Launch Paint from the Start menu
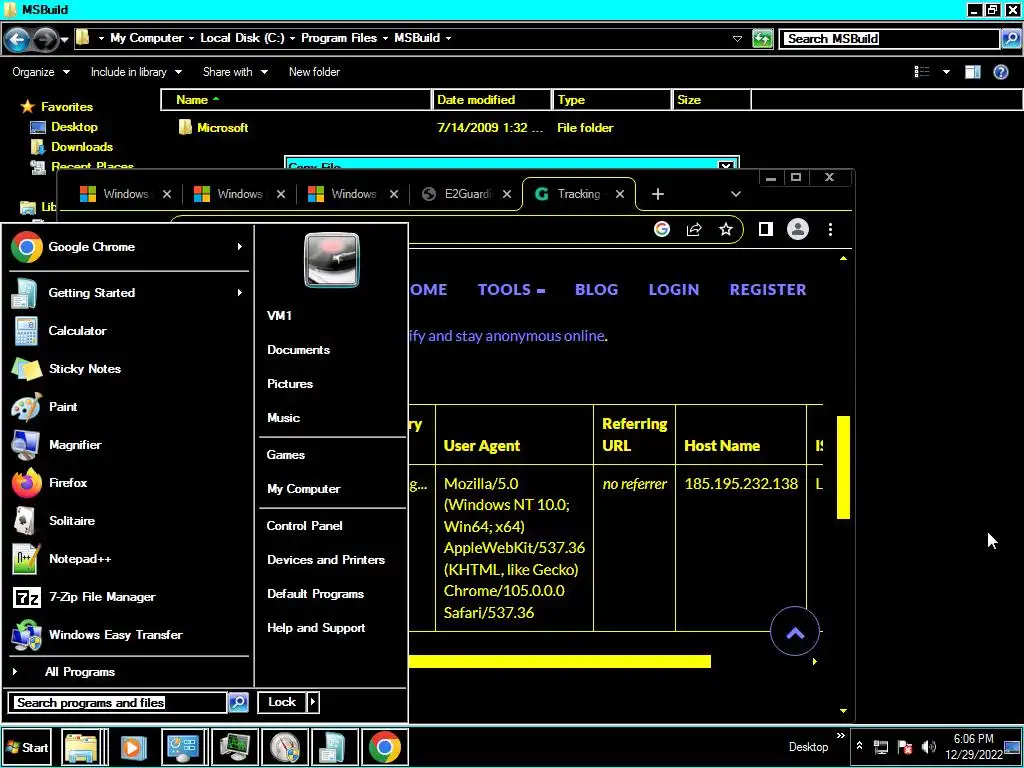The height and width of the screenshot is (768, 1024). [128, 407]
